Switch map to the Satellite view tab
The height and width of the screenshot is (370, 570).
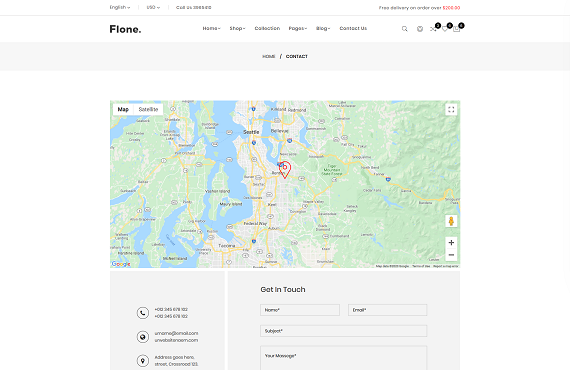pos(148,109)
